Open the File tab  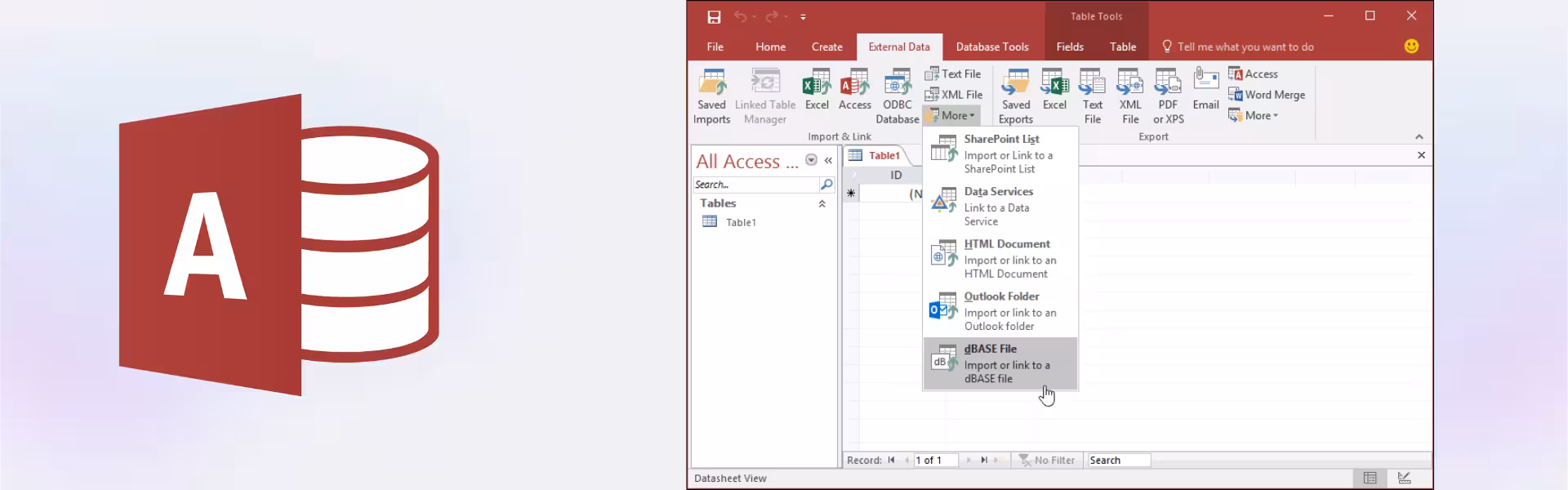click(x=715, y=47)
